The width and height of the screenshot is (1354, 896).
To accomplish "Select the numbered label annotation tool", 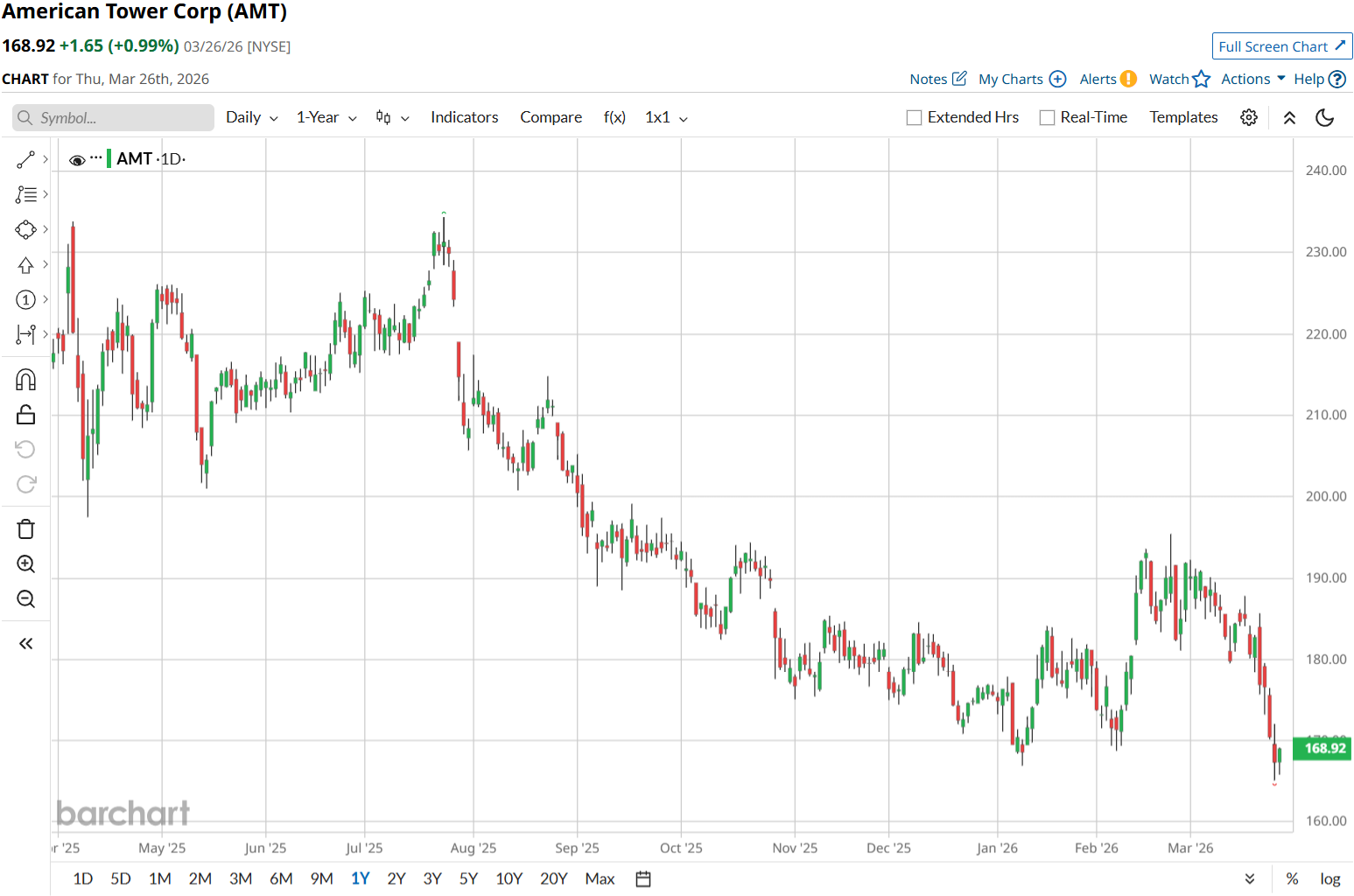I will tap(25, 299).
